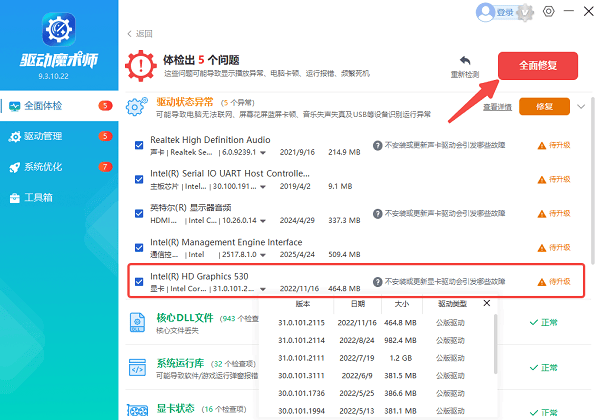Click the 系统运行库 code window icon
Viewport: 600px width, 420px height.
(137, 368)
